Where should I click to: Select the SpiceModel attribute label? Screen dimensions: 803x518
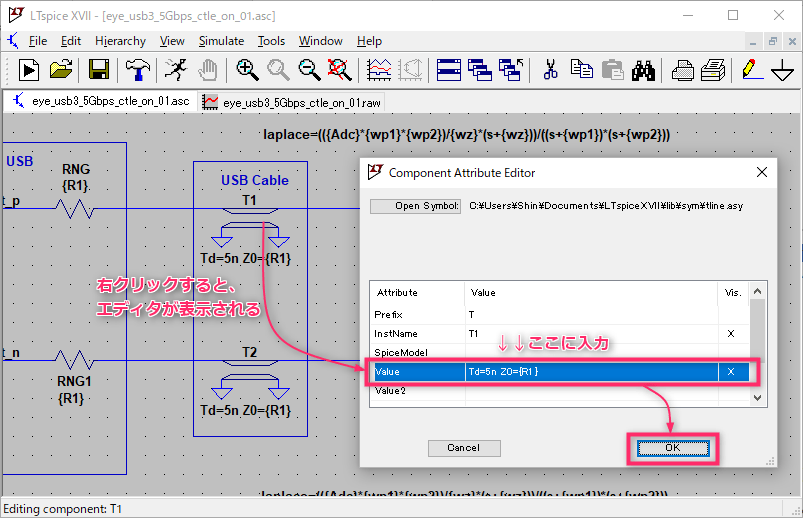401,353
